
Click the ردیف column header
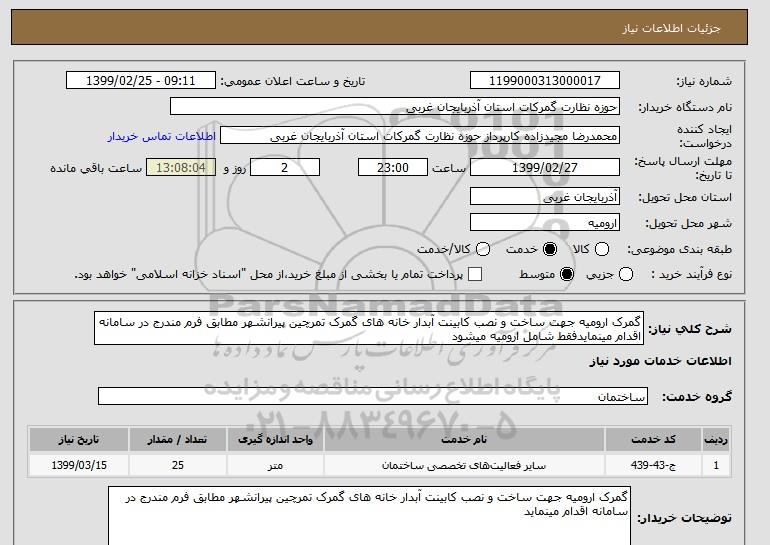[716, 439]
